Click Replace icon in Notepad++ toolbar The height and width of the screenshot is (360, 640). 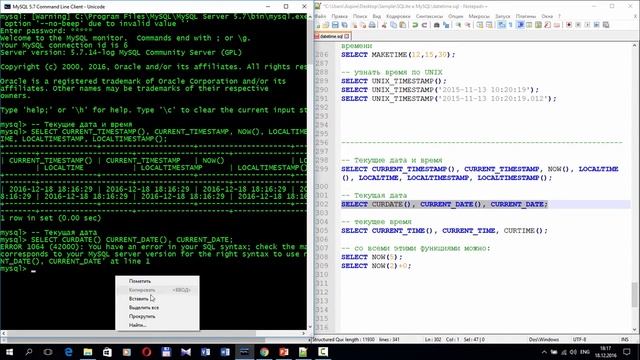click(446, 25)
